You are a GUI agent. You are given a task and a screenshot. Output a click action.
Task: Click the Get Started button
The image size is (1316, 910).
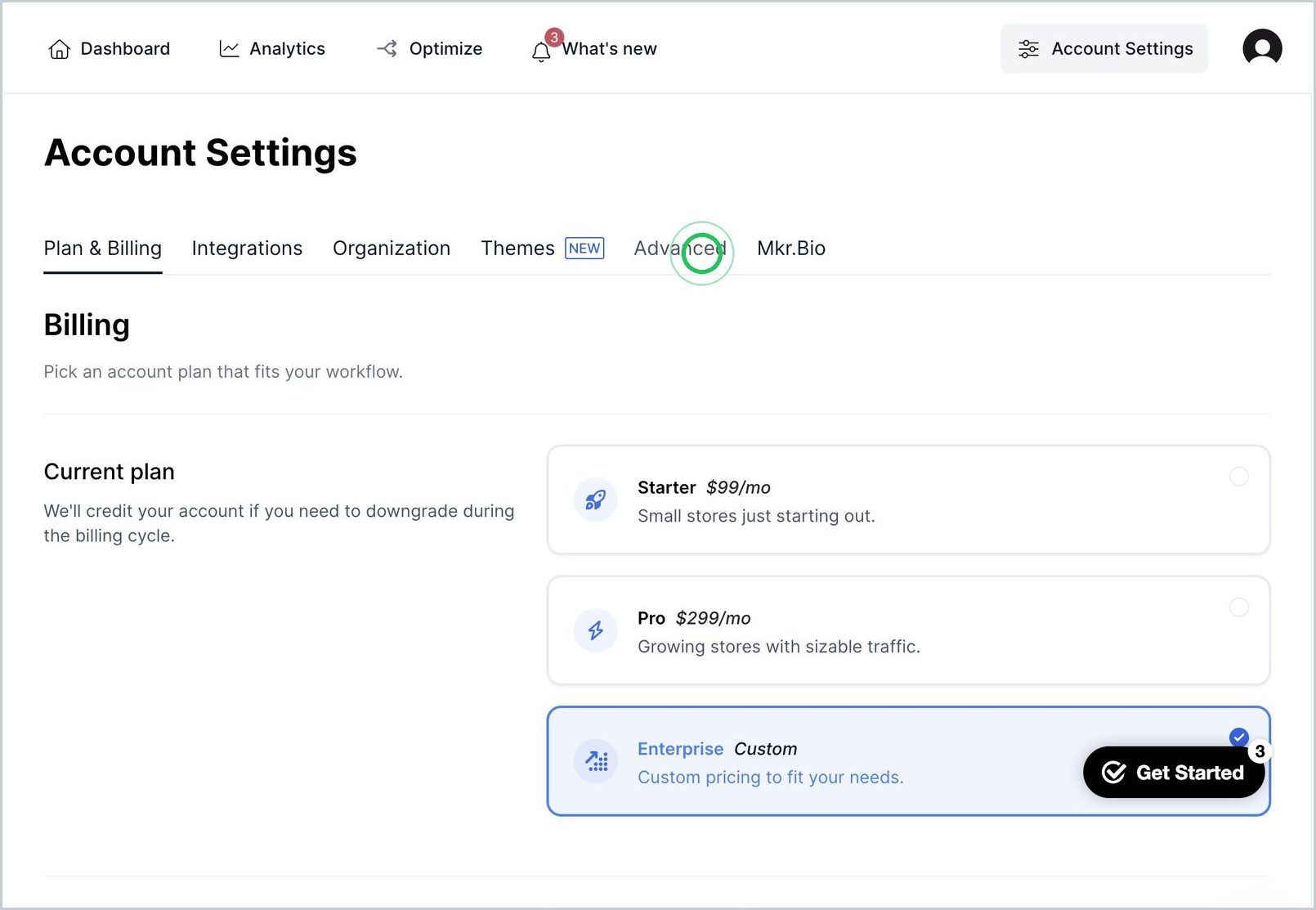point(1174,773)
